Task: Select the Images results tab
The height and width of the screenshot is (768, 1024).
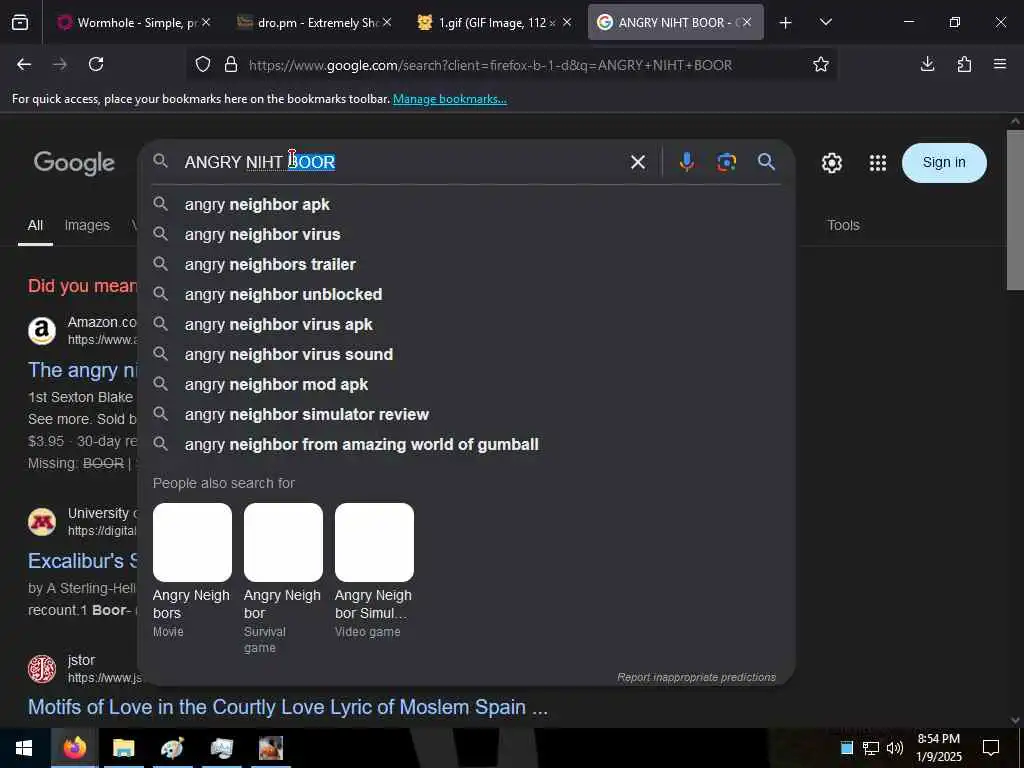Action: click(88, 225)
